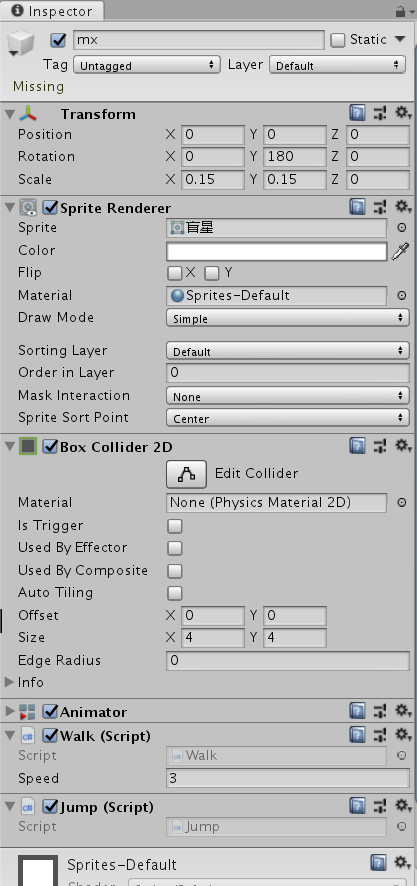Viewport: 417px width, 886px height.
Task: Open Sprite Renderer help reference icon
Action: point(357,207)
